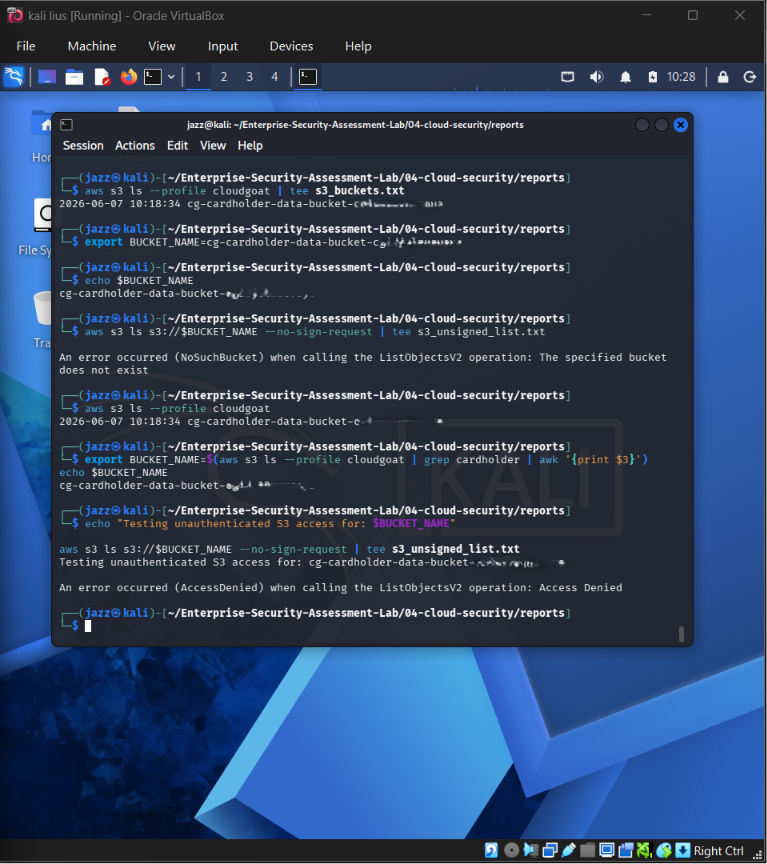Click the 10:28 panel clock

pos(681,77)
